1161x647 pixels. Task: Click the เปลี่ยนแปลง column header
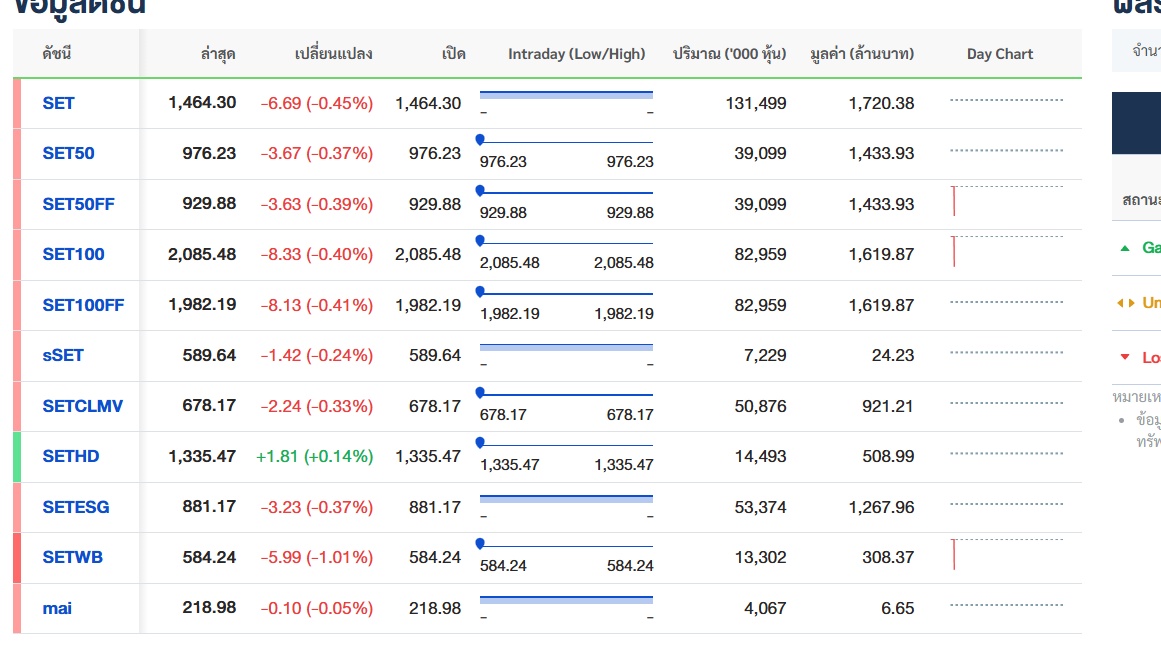point(333,54)
